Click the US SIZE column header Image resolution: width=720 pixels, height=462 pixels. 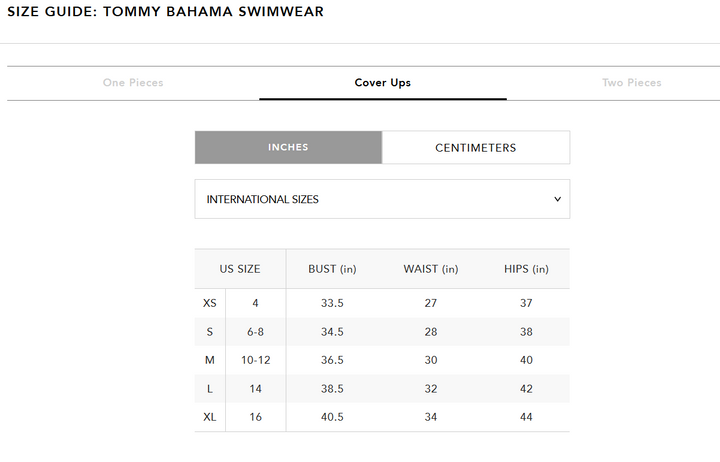click(240, 269)
